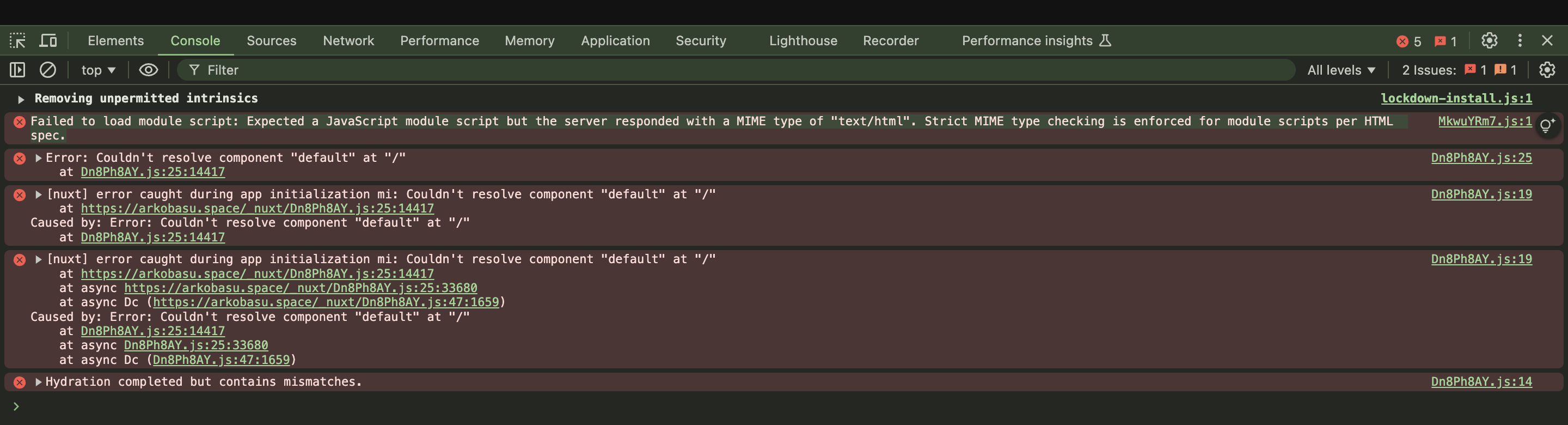Screen dimensions: 1568x425
Task: Expand the Removing unpermitted intrinsics group
Action: tap(21, 99)
